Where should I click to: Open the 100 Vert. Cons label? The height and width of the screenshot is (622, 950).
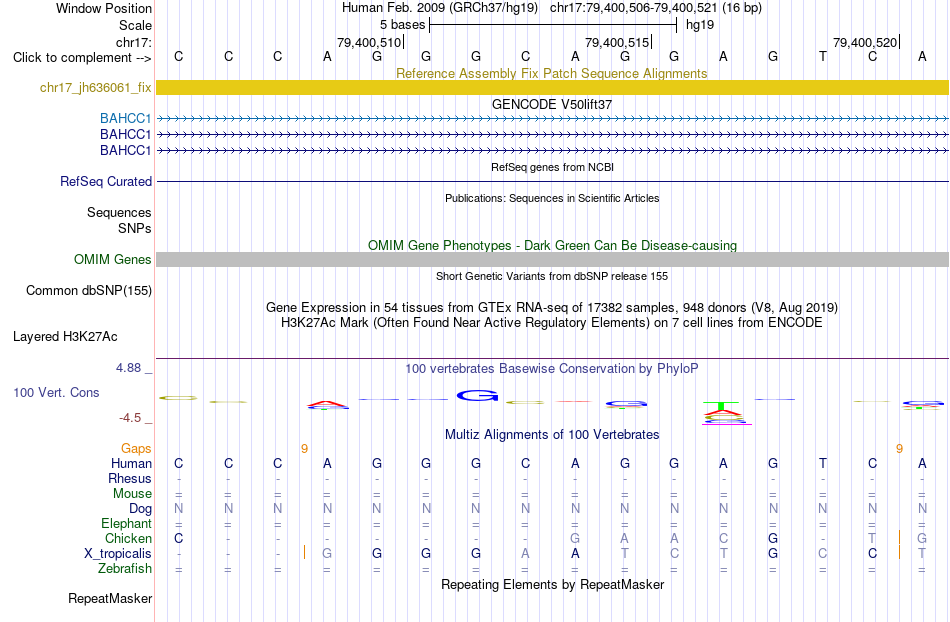[56, 392]
